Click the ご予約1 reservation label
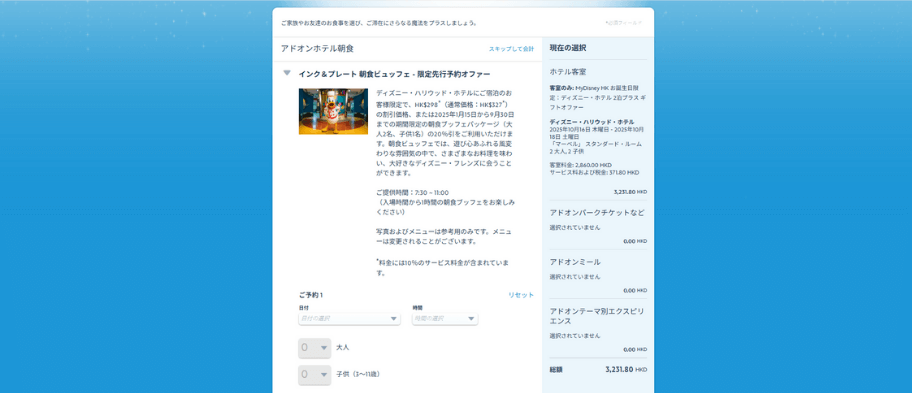 coord(311,295)
